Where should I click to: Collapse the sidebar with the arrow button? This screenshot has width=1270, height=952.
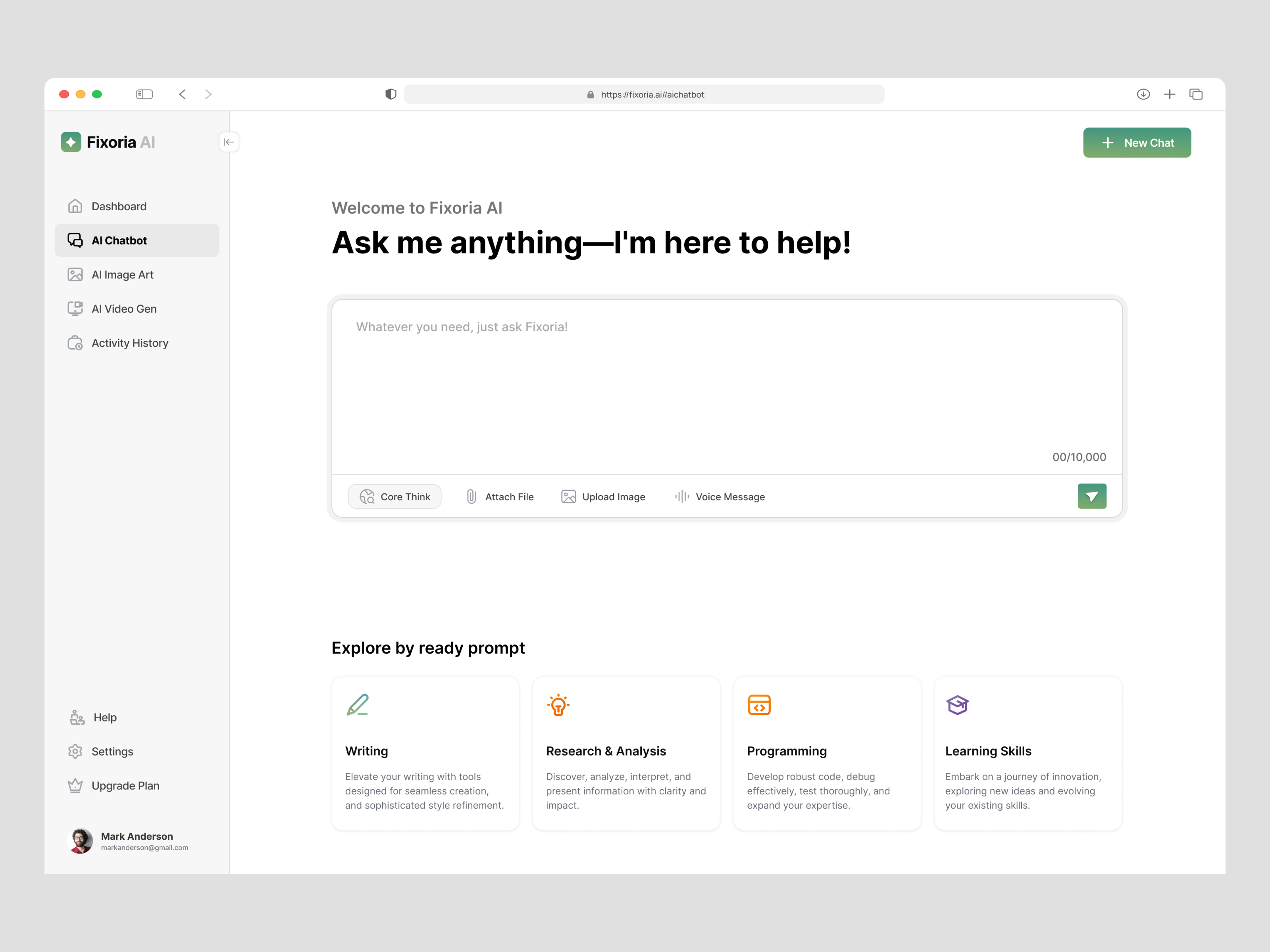tap(229, 142)
